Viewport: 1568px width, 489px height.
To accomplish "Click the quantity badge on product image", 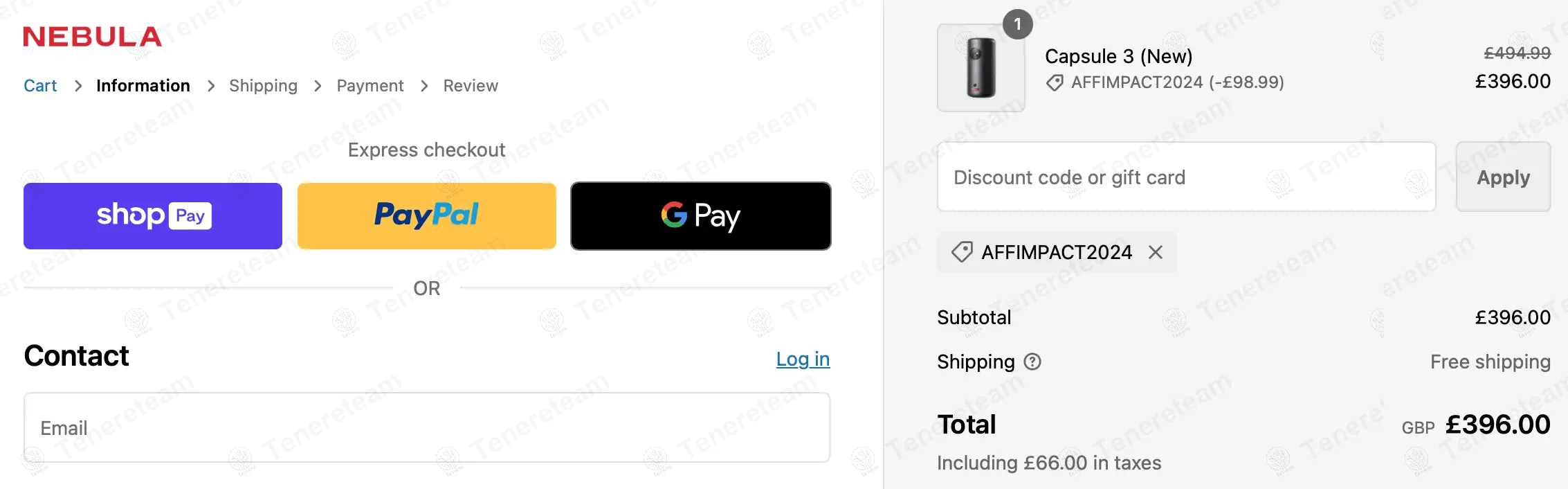I will pyautogui.click(x=1017, y=24).
